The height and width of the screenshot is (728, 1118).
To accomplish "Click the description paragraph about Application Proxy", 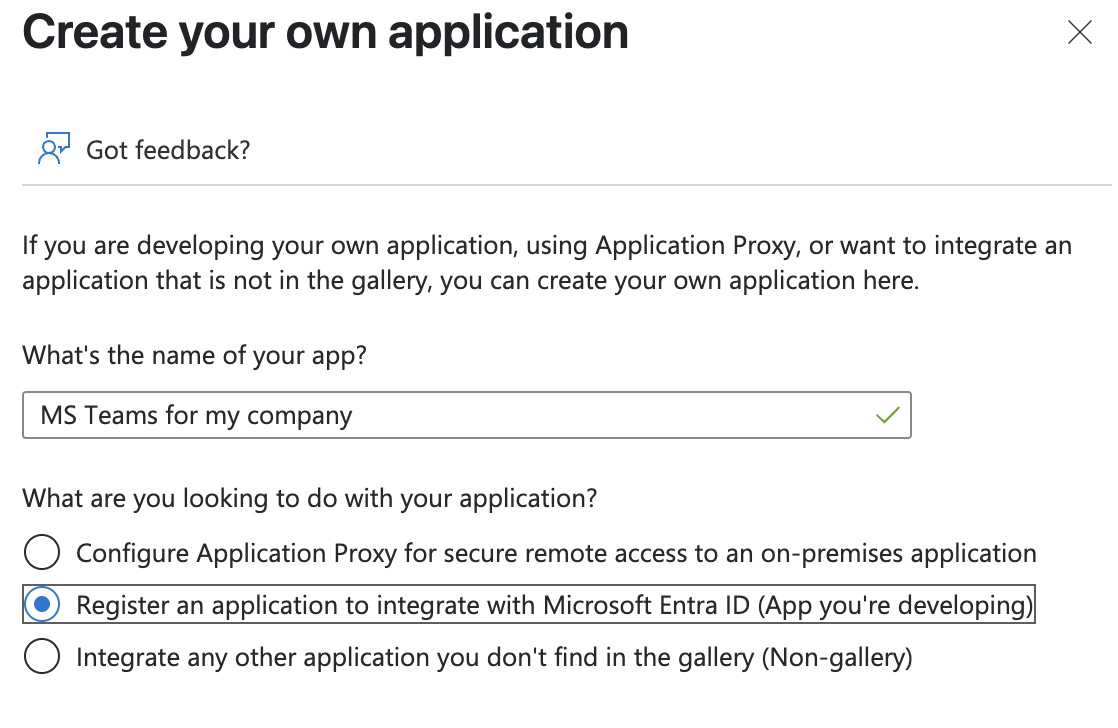I will (x=547, y=262).
